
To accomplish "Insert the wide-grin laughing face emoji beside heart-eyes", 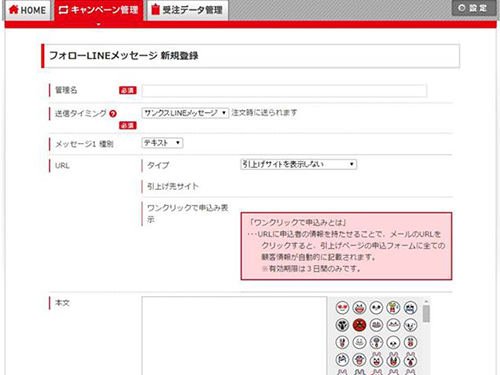I will click(x=359, y=308).
